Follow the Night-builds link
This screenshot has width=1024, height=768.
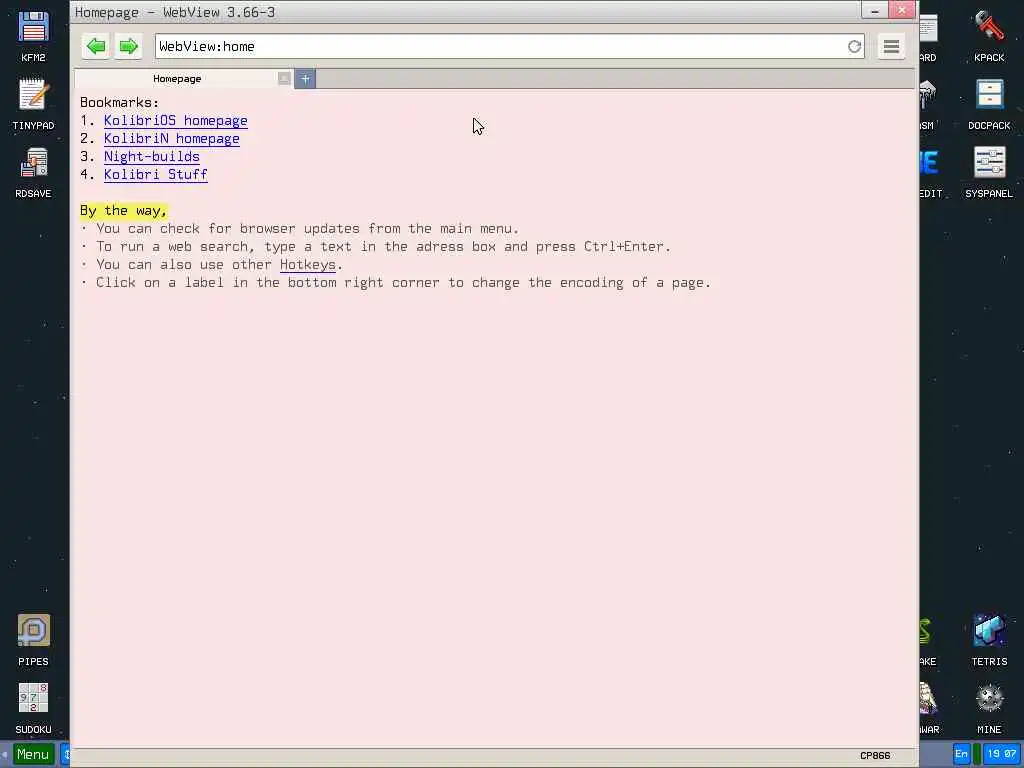152,157
